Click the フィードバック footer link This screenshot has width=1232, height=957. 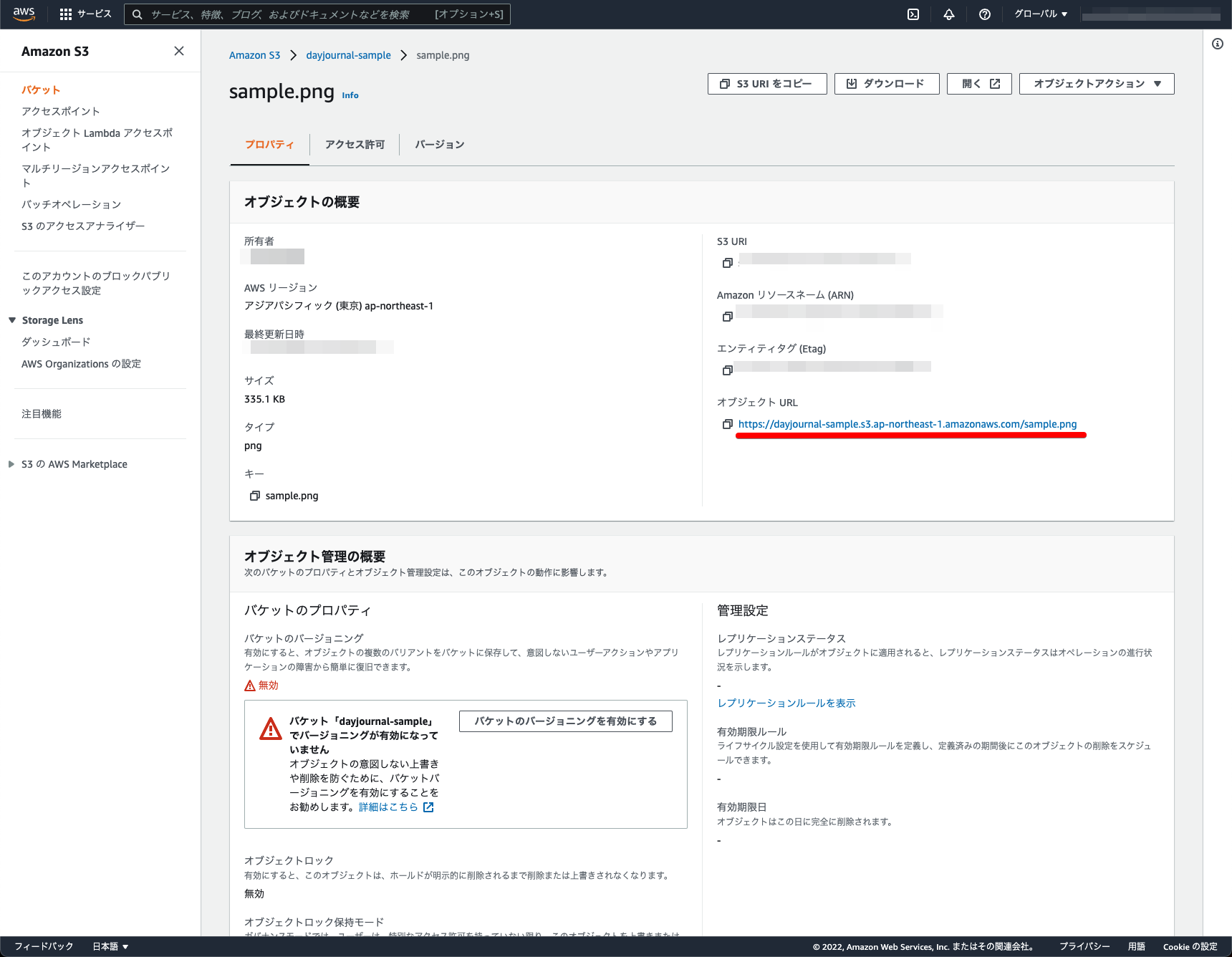[44, 946]
